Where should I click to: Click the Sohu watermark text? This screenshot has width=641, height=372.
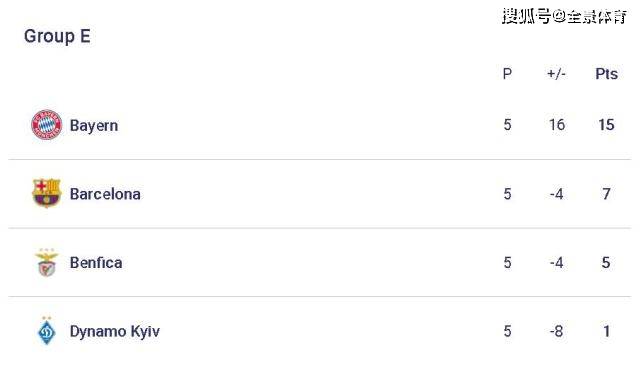564,17
